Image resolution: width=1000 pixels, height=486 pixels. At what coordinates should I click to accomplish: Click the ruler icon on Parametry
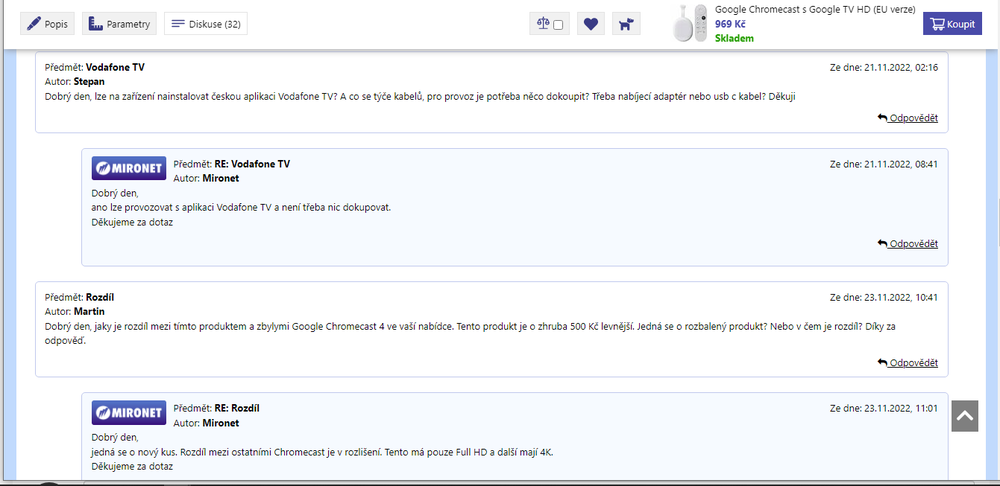tap(95, 24)
